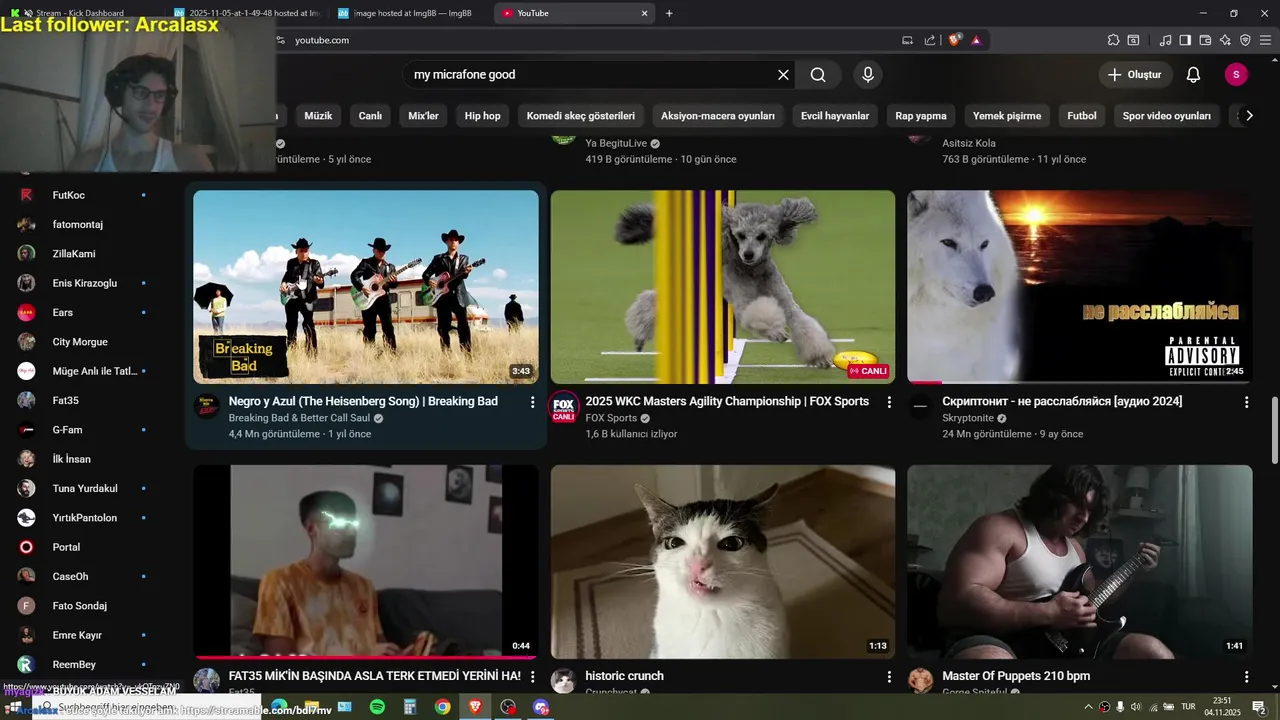Select the Müzik filter chip
Image resolution: width=1280 pixels, height=720 pixels.
point(318,116)
